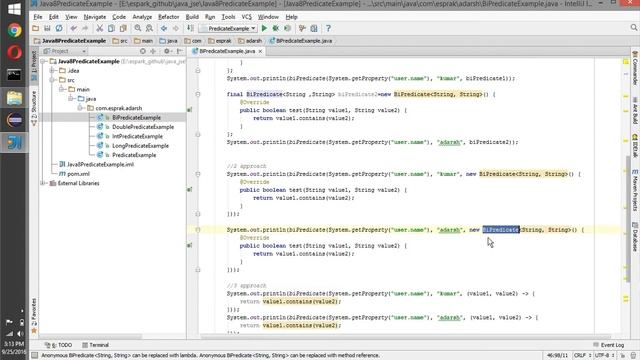640x360 pixels.
Task: Open the Event Log
Action: (x=609, y=345)
